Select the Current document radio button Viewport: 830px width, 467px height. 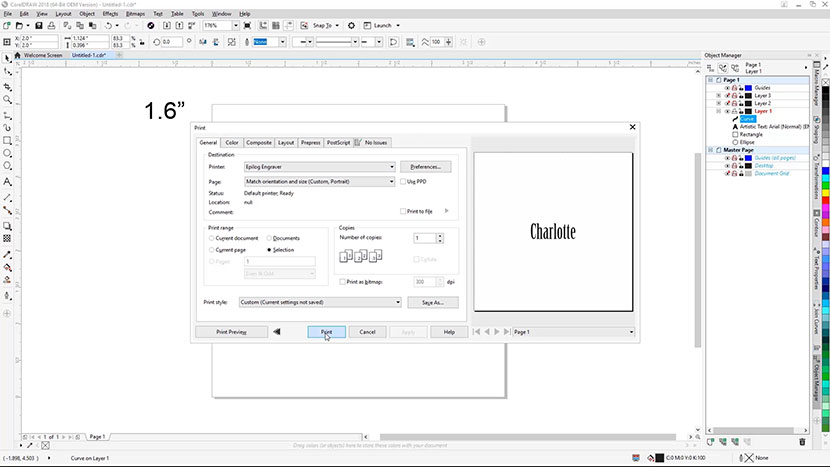[211, 238]
